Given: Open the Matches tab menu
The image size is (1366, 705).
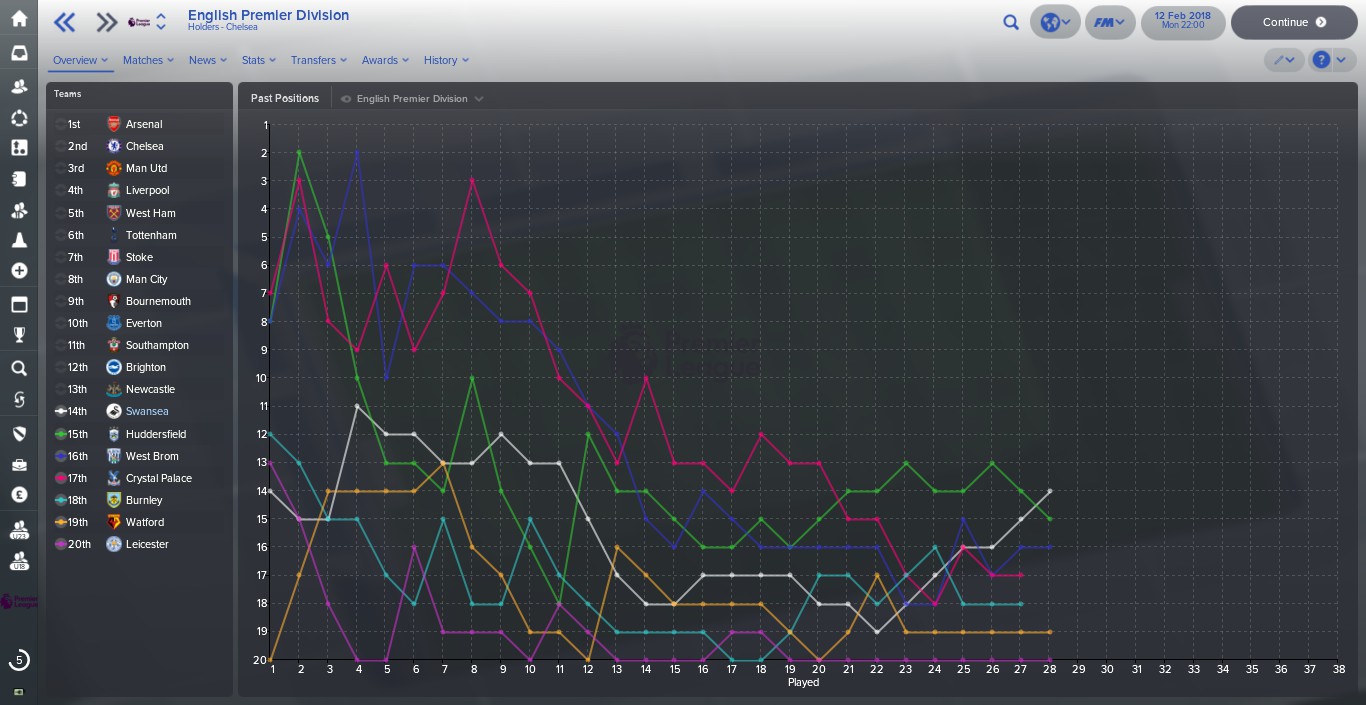Looking at the screenshot, I should [x=148, y=60].
